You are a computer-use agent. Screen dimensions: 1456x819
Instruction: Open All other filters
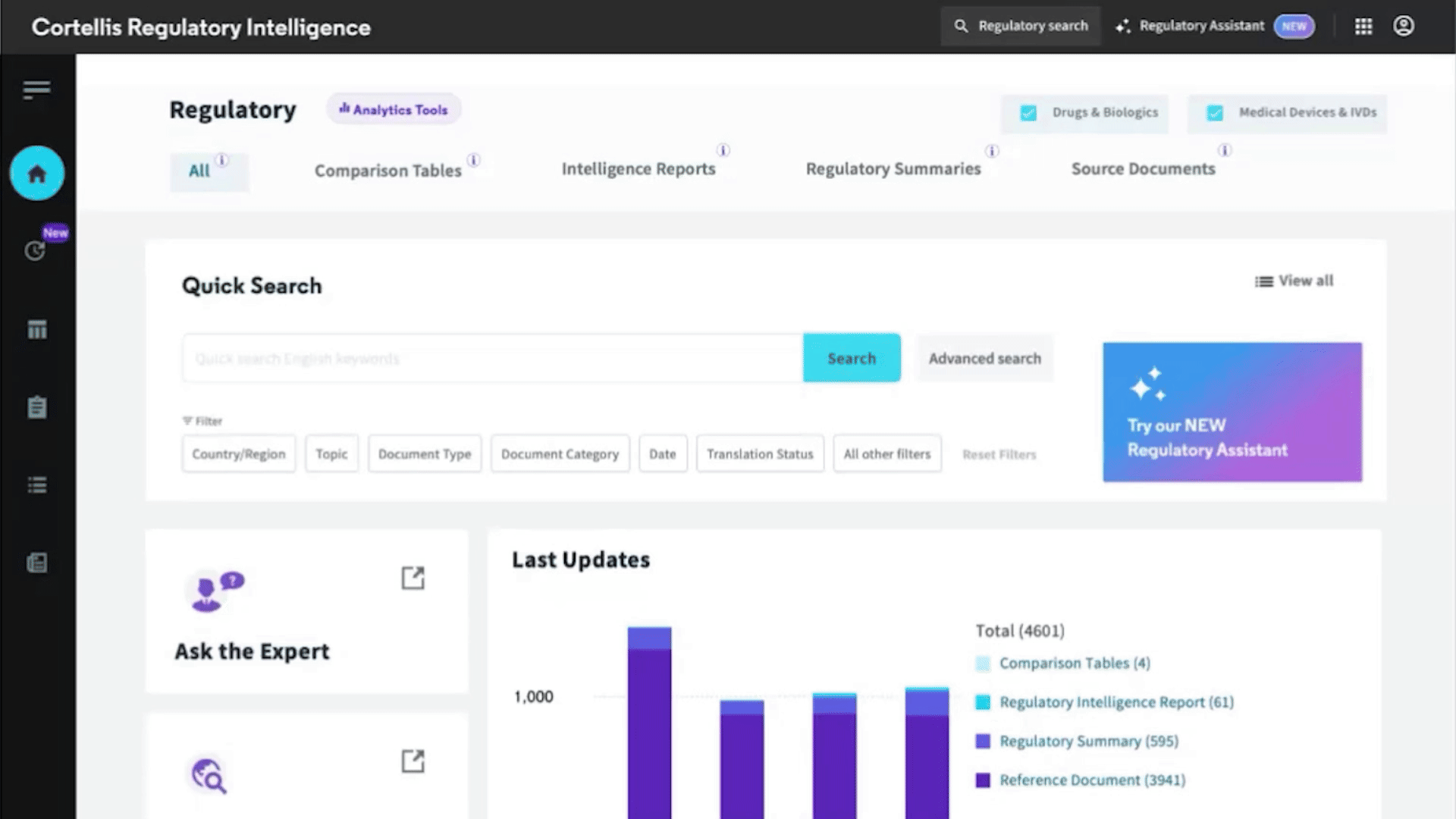[887, 453]
